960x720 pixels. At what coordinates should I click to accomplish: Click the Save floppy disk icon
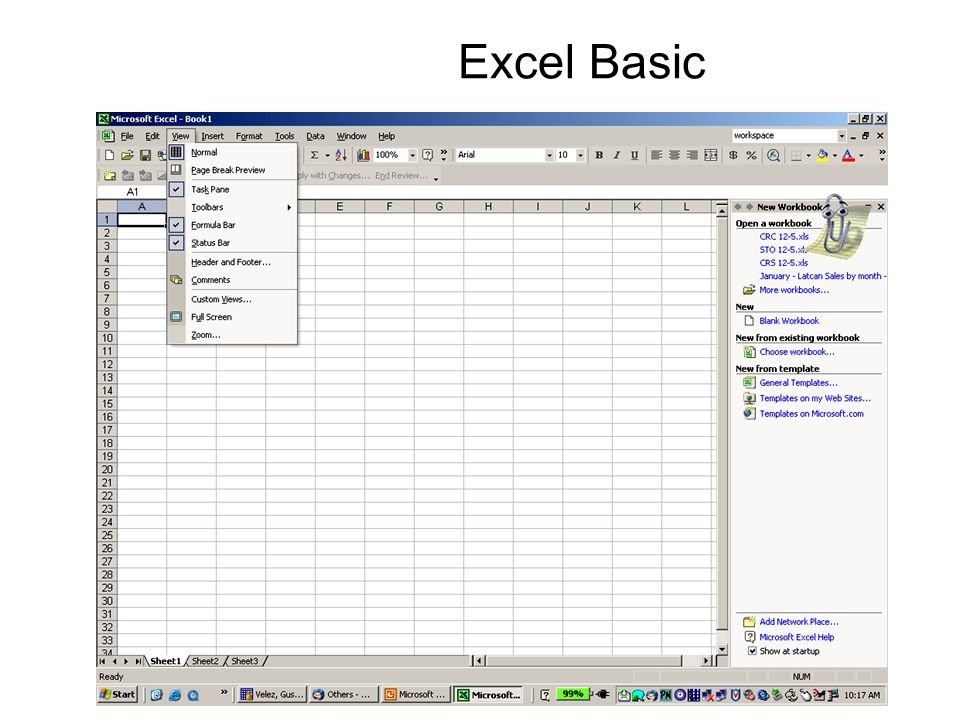point(145,156)
